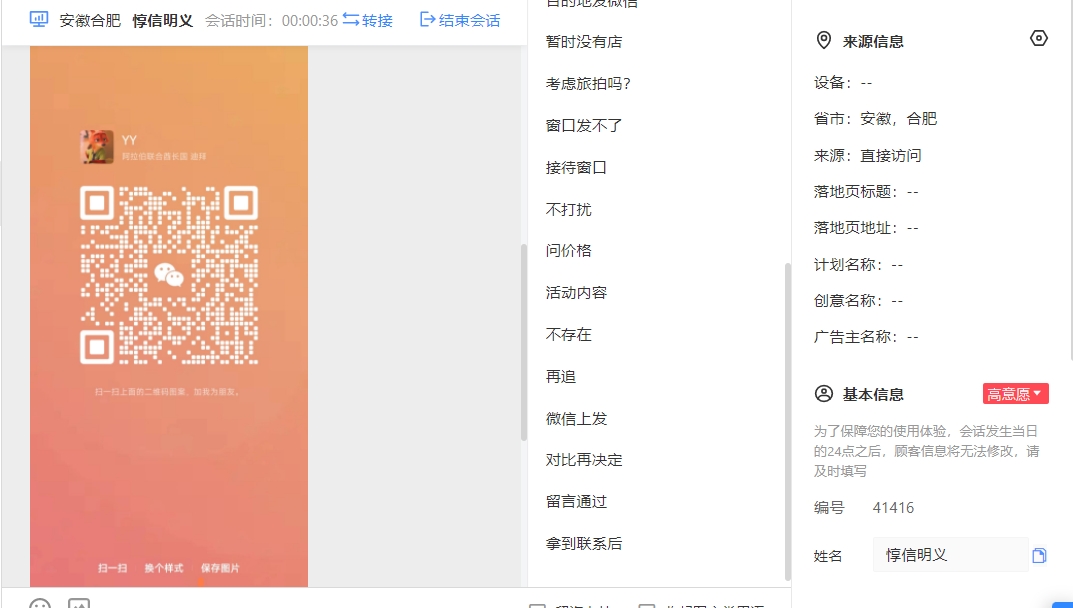The width and height of the screenshot is (1073, 608).
Task: Transfer the chat with 转接
Action: click(368, 21)
